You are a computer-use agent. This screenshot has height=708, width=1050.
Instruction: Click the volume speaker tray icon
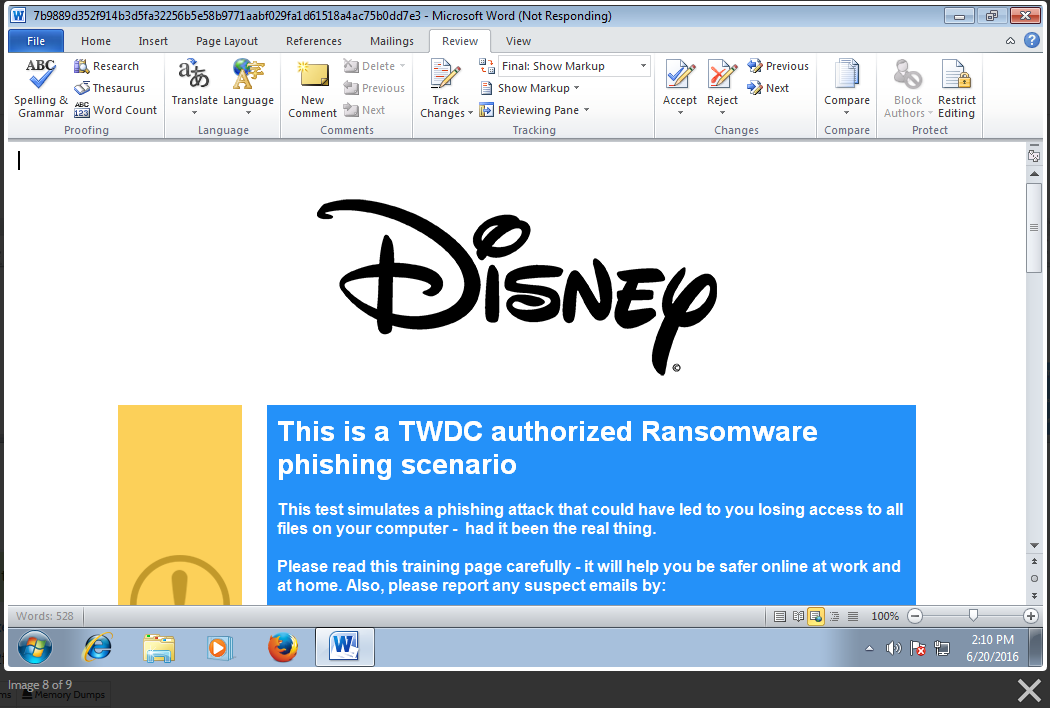[893, 648]
